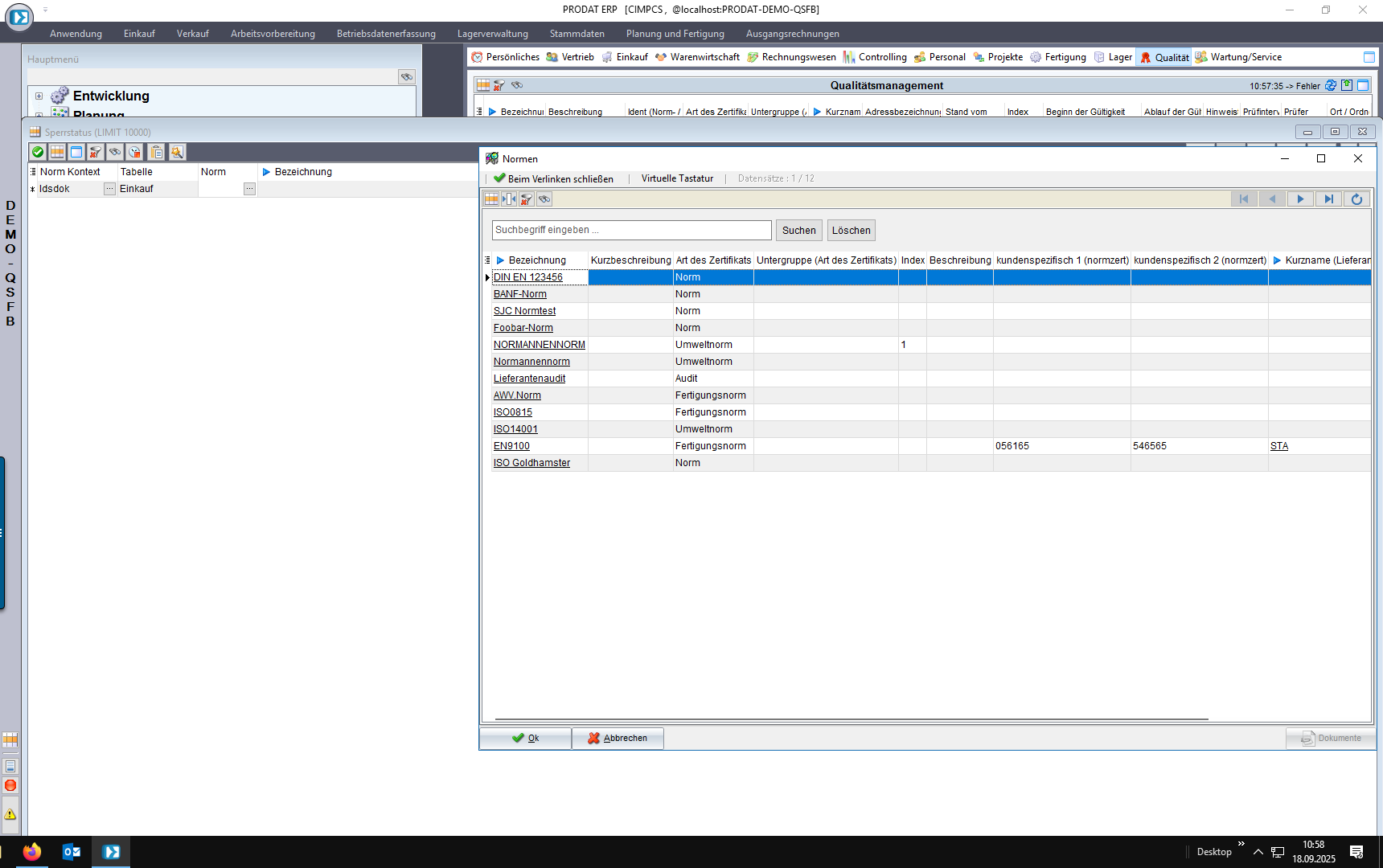Expand the Entwicklung tree node
The width and height of the screenshot is (1383, 868).
pos(39,96)
